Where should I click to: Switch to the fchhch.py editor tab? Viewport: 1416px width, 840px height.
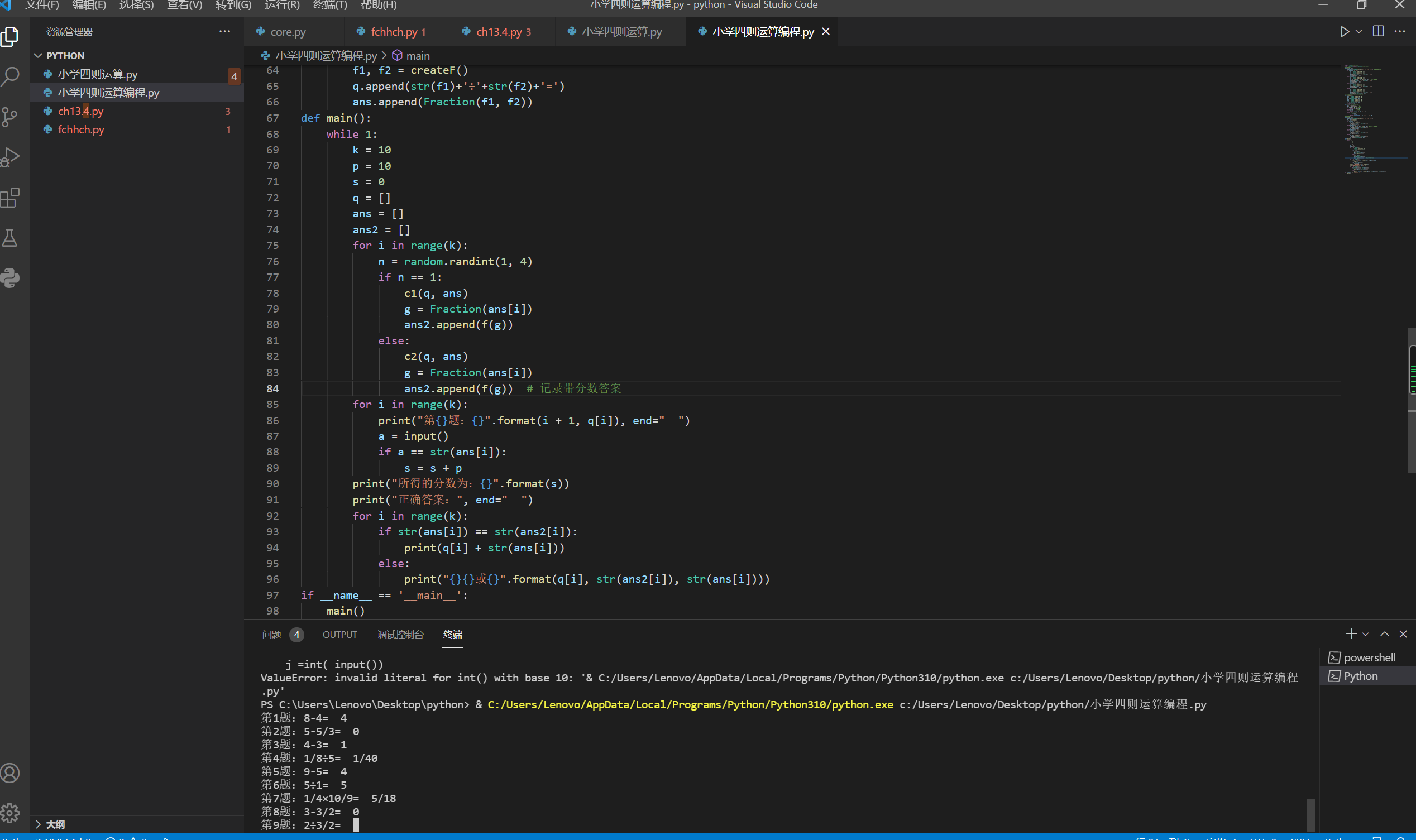(x=394, y=32)
